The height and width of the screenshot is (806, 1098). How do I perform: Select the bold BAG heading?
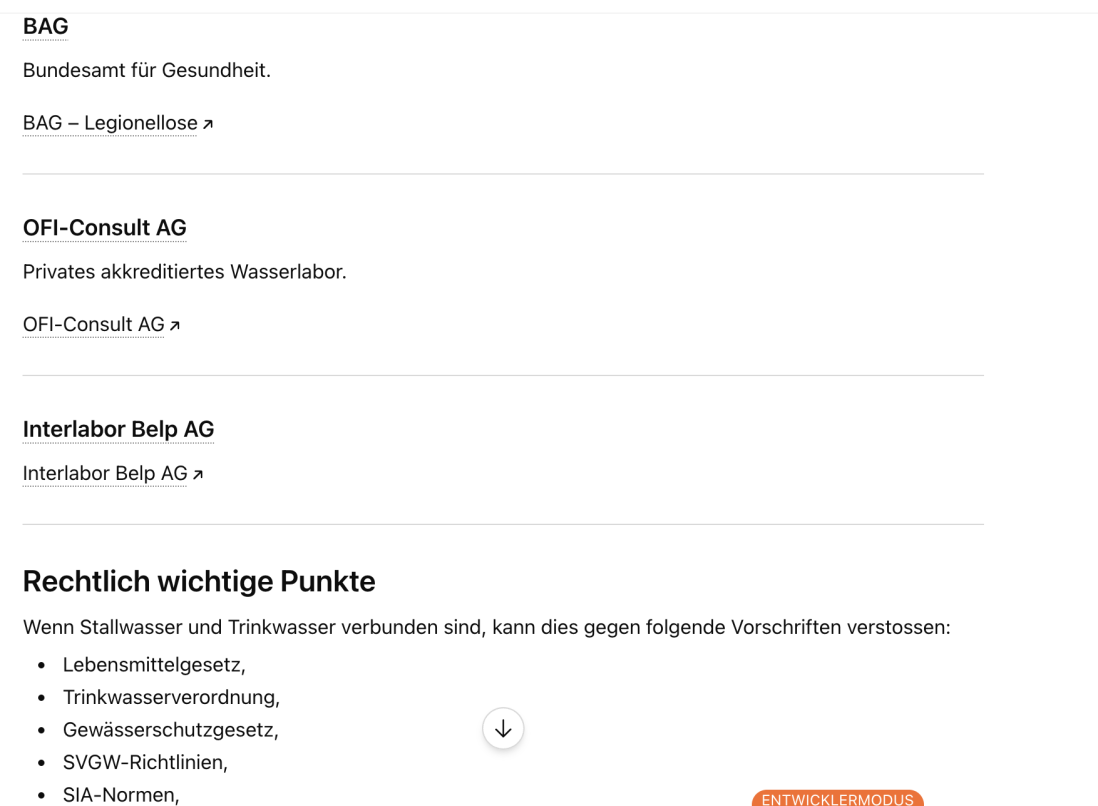[x=46, y=27]
